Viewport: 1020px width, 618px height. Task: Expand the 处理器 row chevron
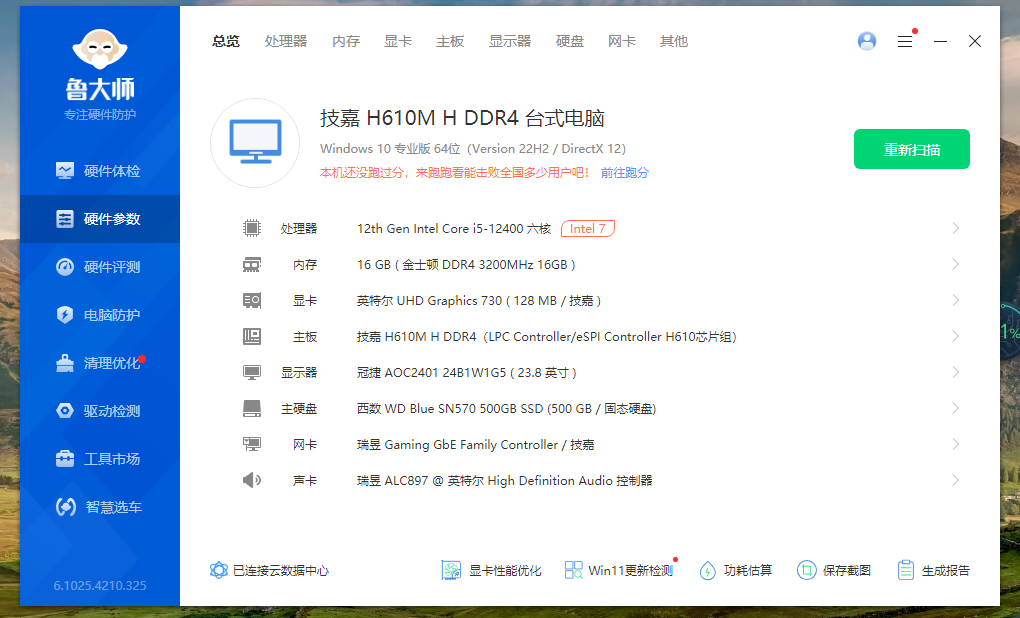tap(956, 228)
